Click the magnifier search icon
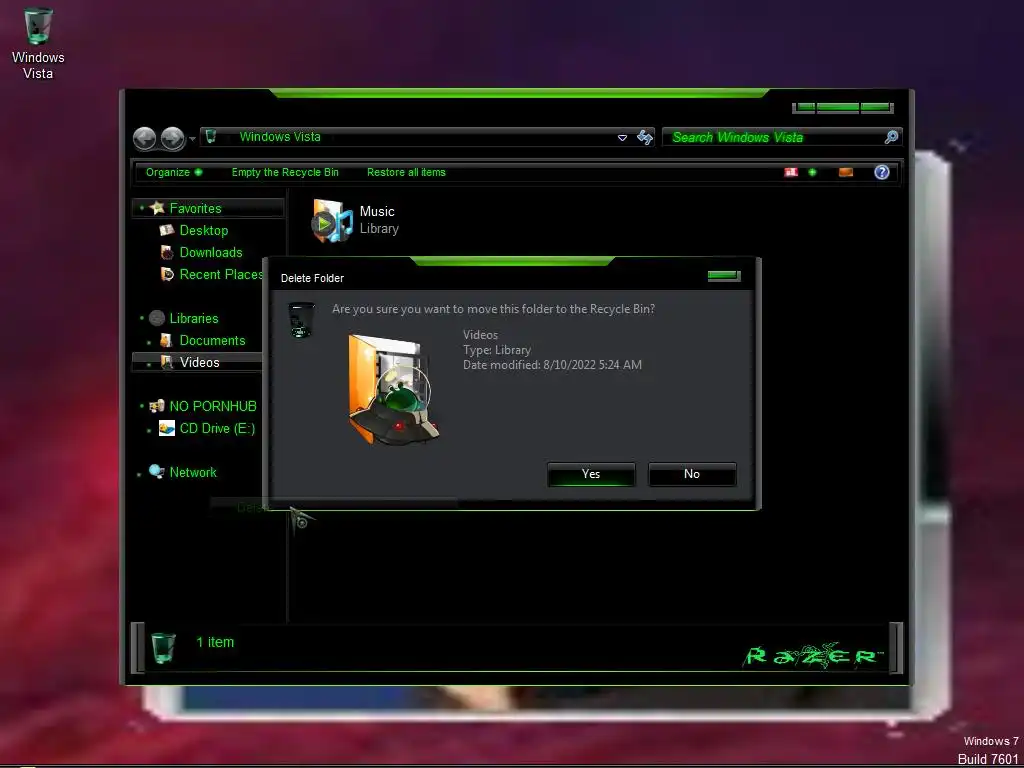1024x768 pixels. pos(891,137)
